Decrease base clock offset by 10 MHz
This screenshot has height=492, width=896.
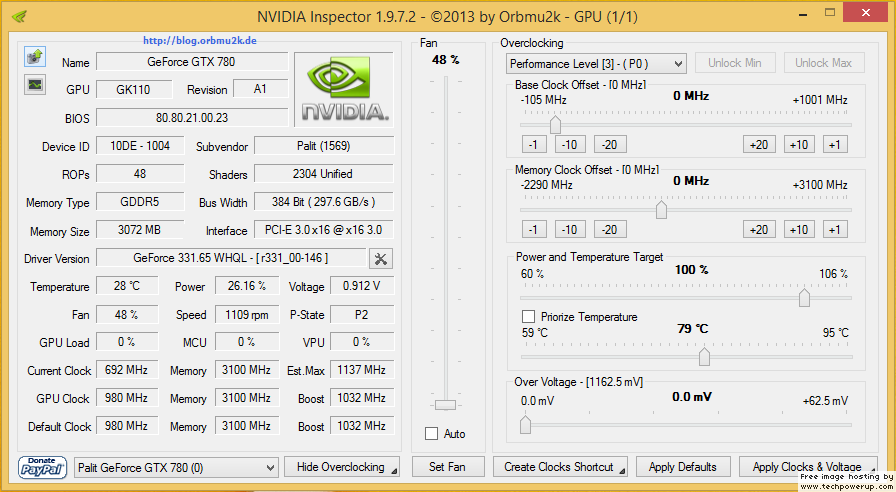[569, 145]
